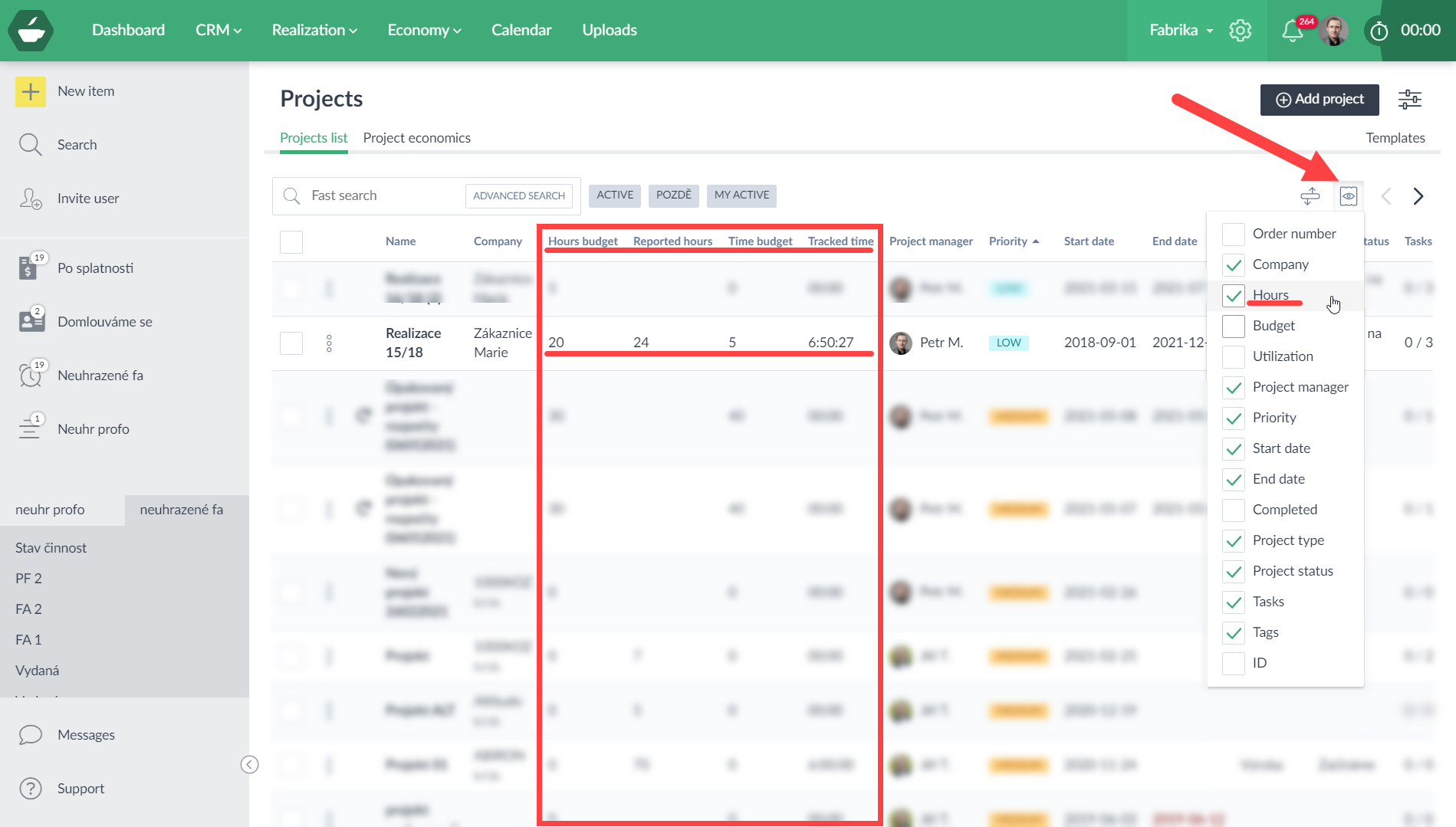Viewport: 1456px width, 827px height.
Task: Switch to Project economics tab
Action: pyautogui.click(x=416, y=138)
